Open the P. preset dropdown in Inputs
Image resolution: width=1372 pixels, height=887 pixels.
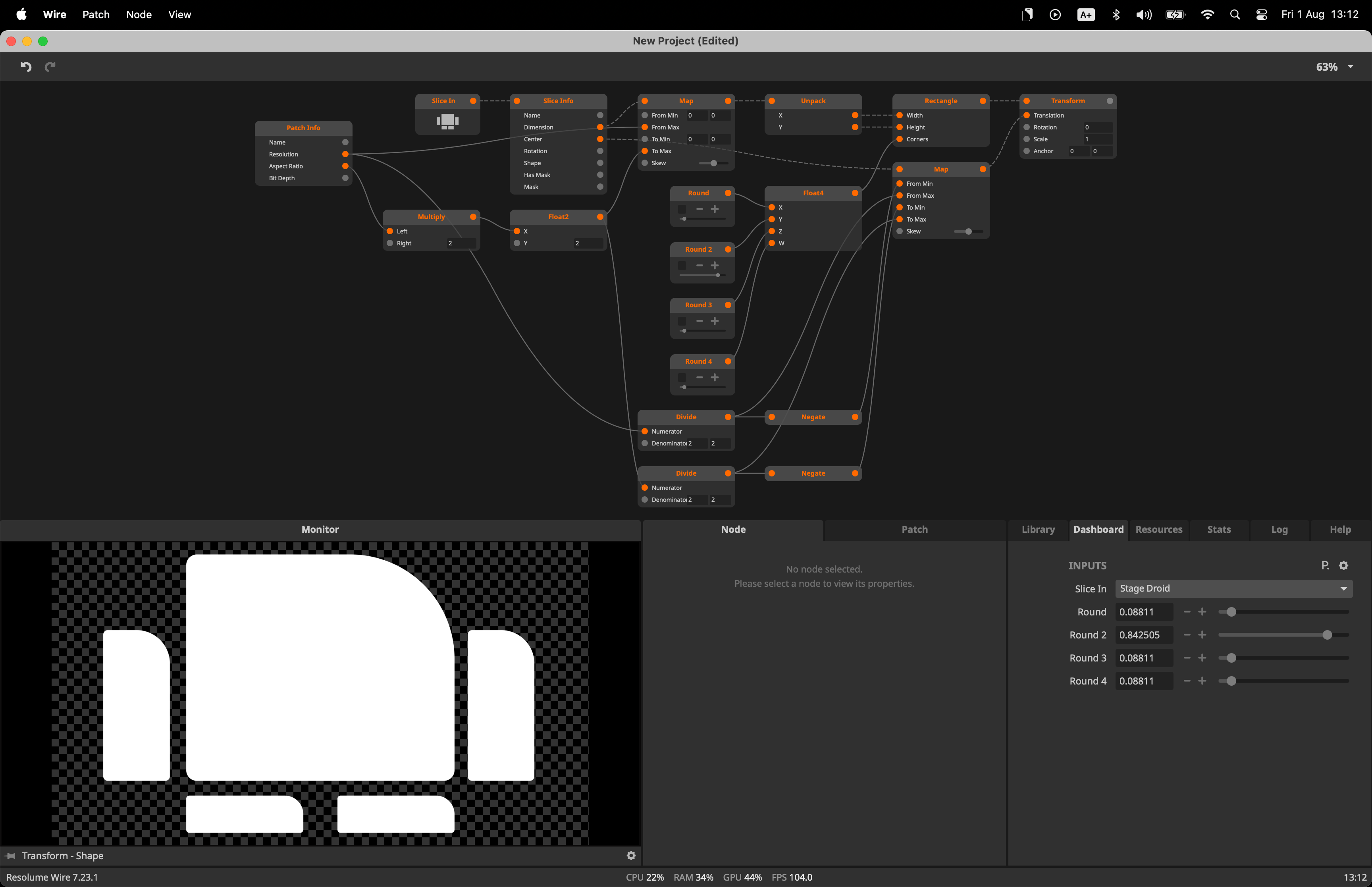pos(1325,566)
